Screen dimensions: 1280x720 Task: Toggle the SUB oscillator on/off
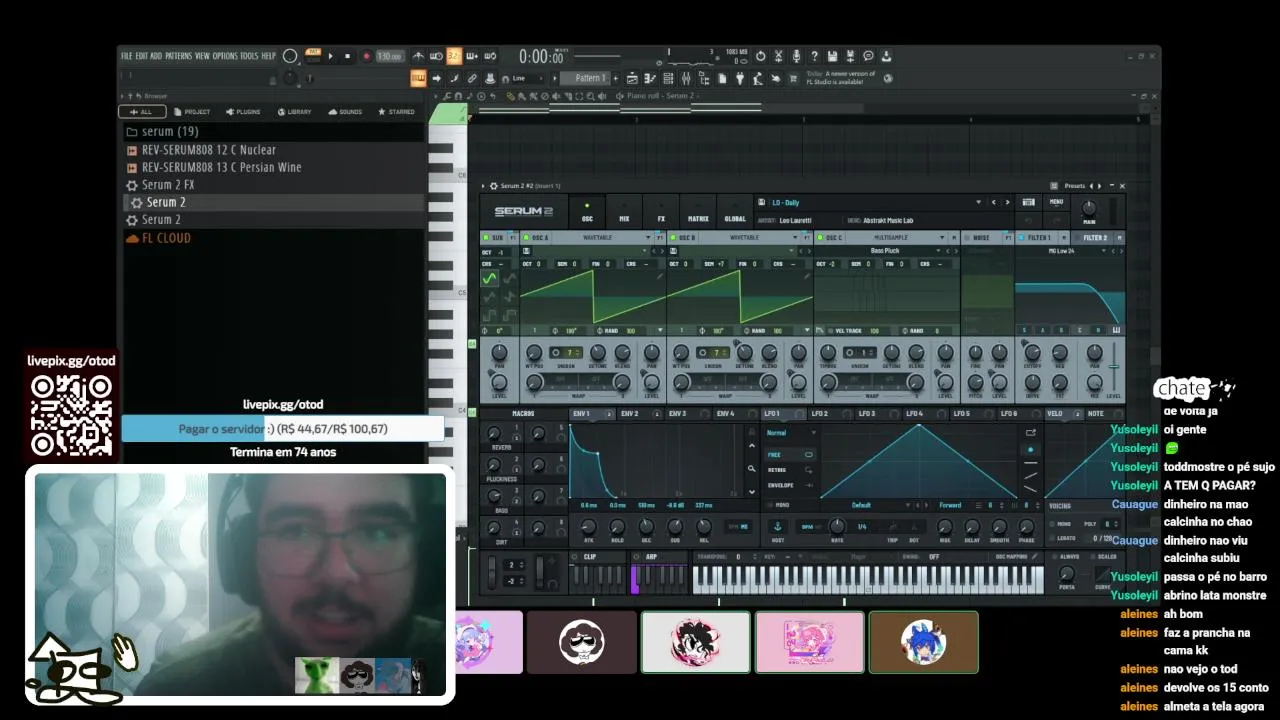click(487, 238)
